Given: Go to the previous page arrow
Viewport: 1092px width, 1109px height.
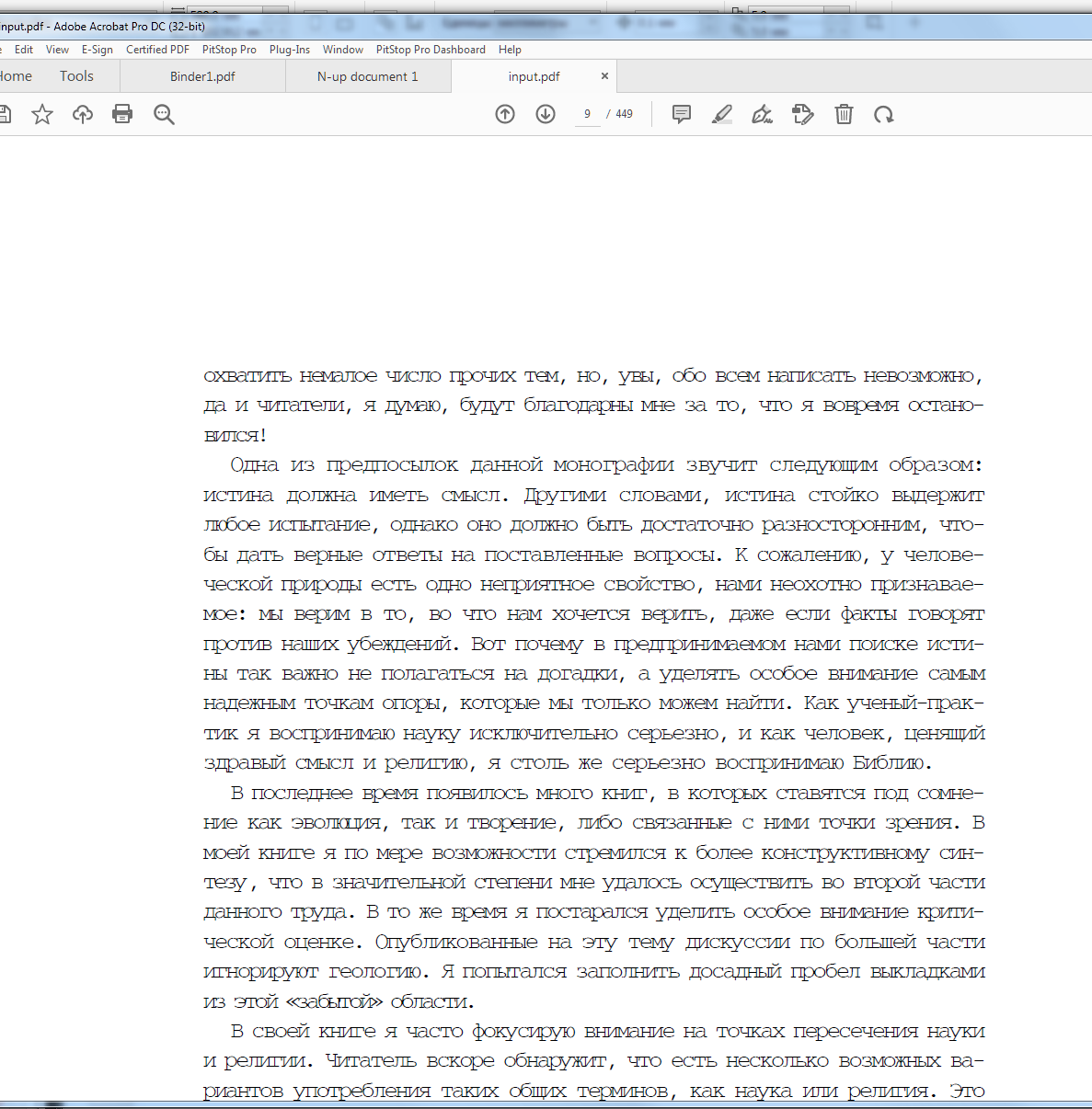Looking at the screenshot, I should (x=505, y=114).
